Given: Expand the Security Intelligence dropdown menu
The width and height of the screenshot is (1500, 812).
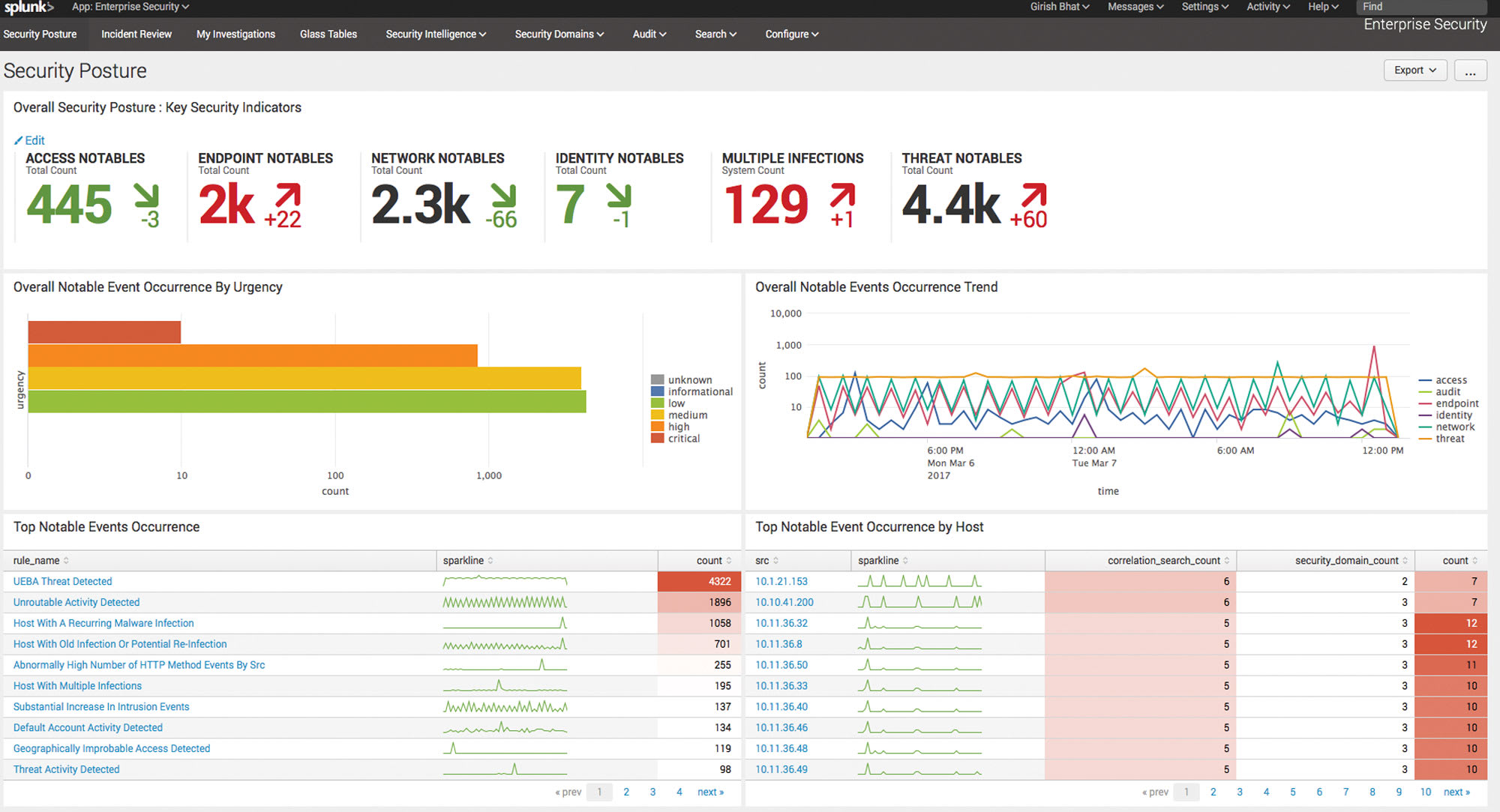Looking at the screenshot, I should coord(436,34).
